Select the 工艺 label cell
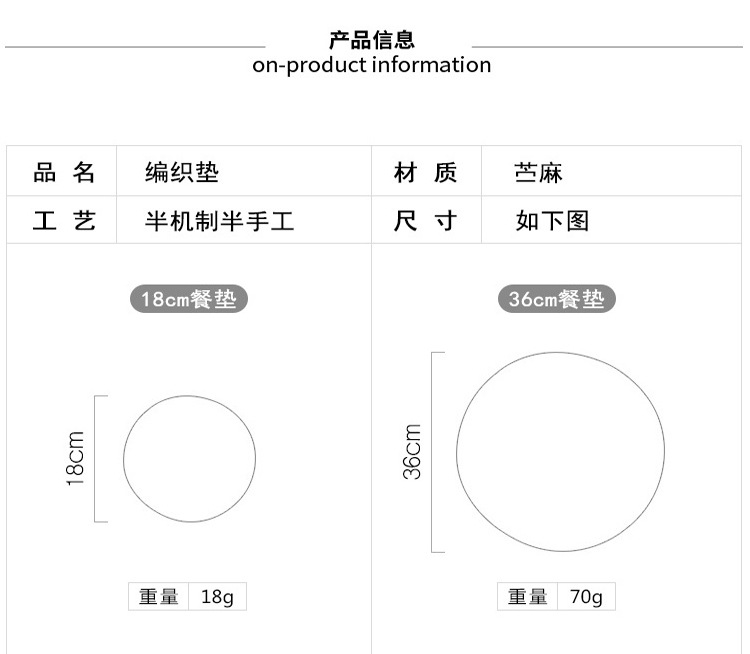 (64, 220)
